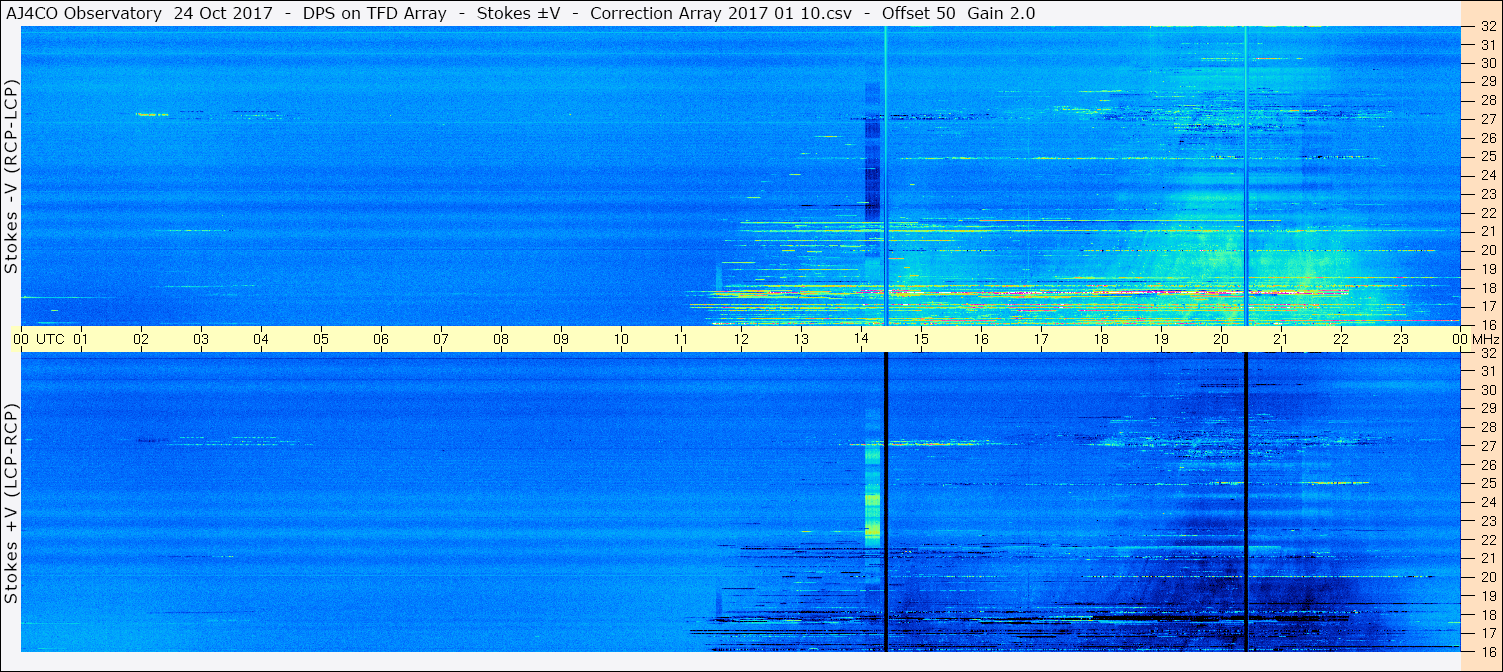This screenshot has width=1503, height=672.
Task: Click 25 MHz label in Stokes -V panel
Action: tap(1488, 157)
